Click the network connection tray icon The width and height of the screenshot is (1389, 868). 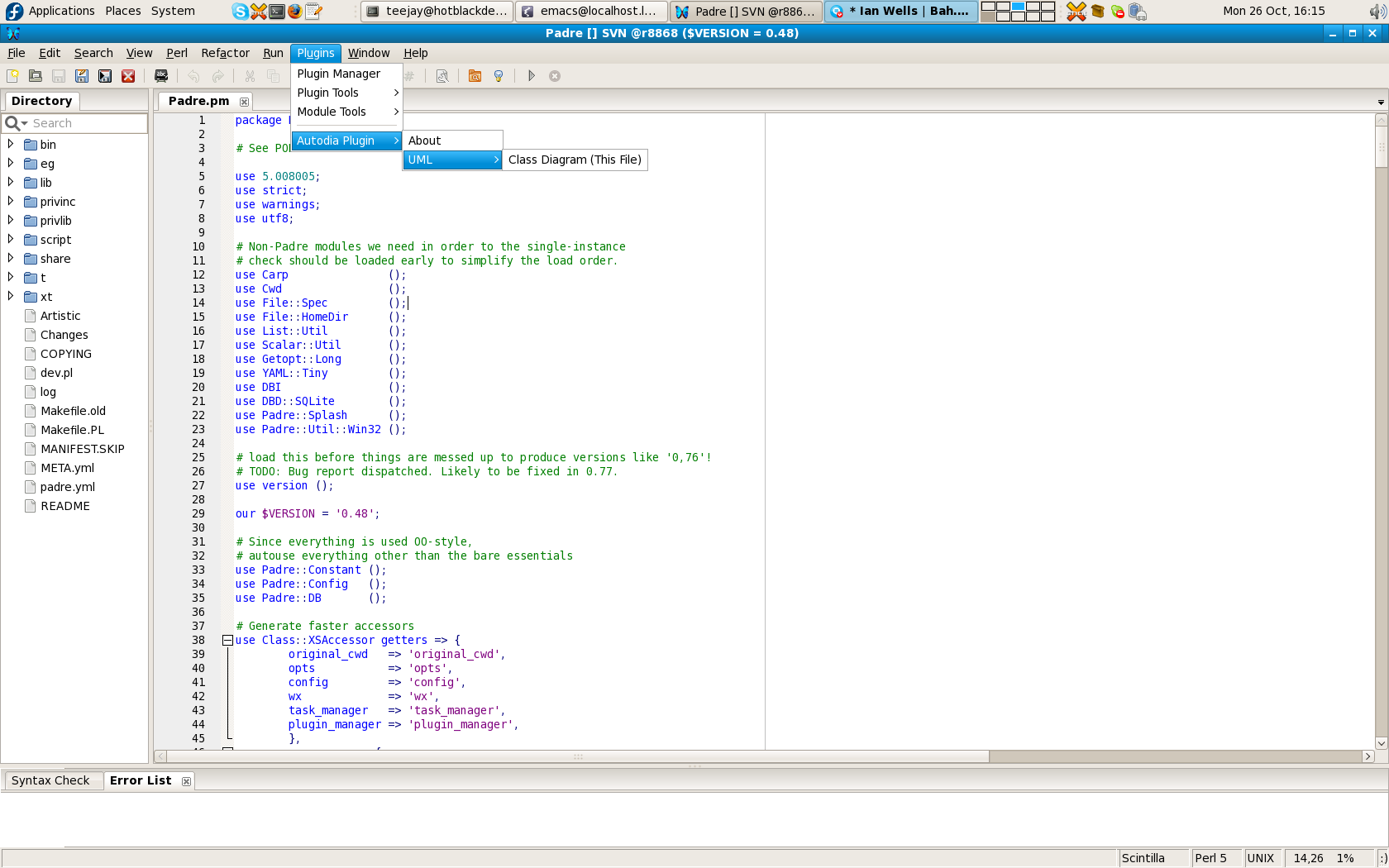[1138, 11]
